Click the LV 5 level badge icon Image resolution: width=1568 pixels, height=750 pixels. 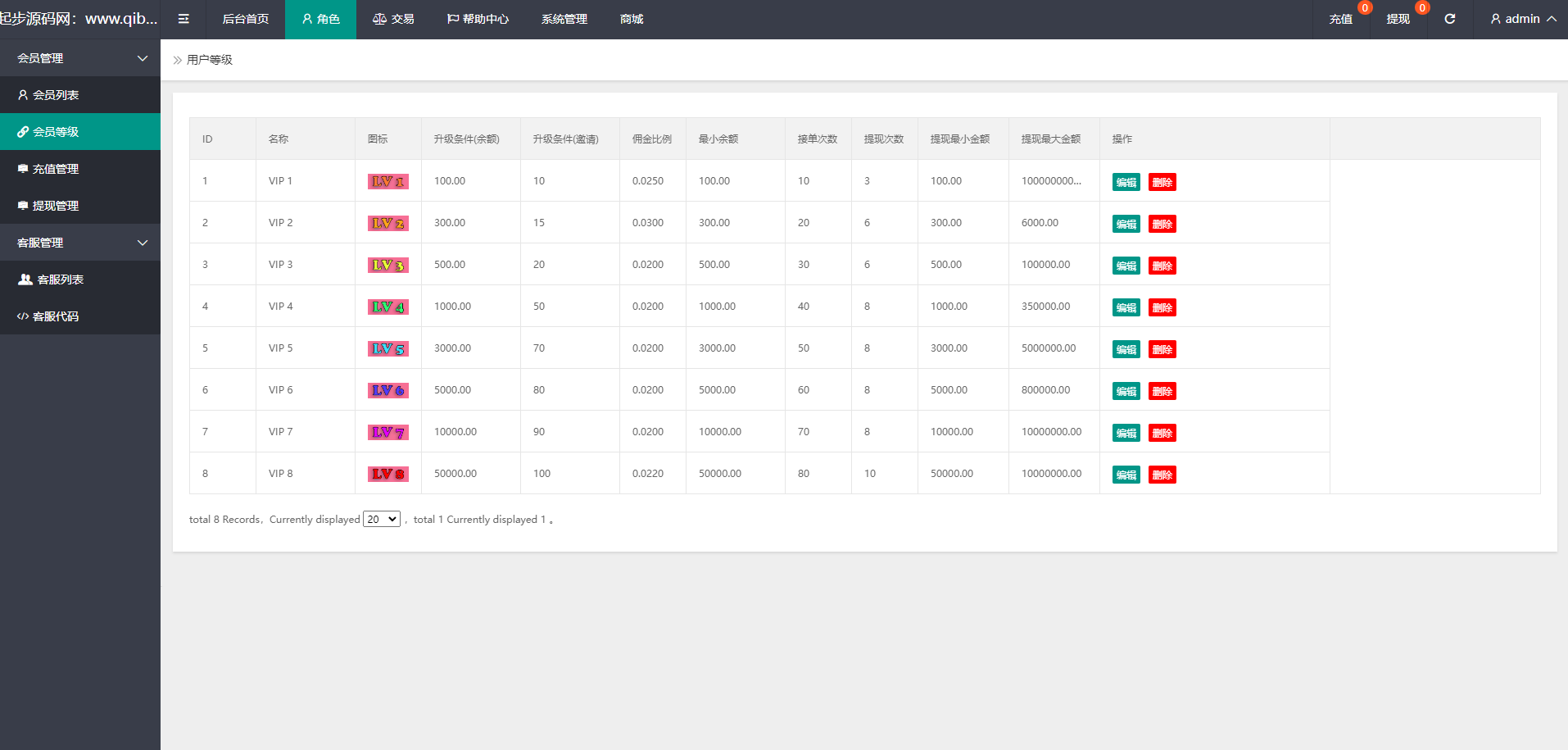[x=387, y=349]
